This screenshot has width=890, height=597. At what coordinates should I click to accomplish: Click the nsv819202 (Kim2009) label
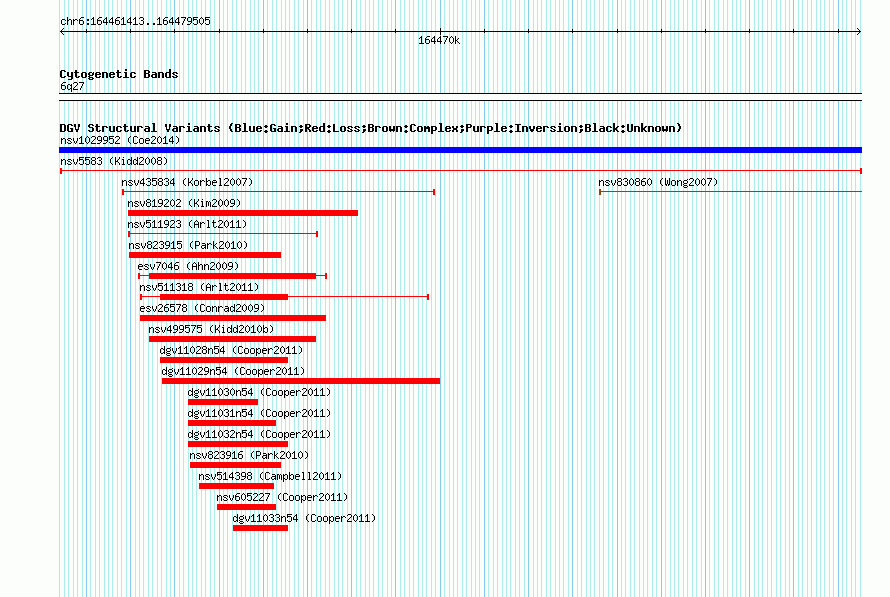pyautogui.click(x=184, y=203)
